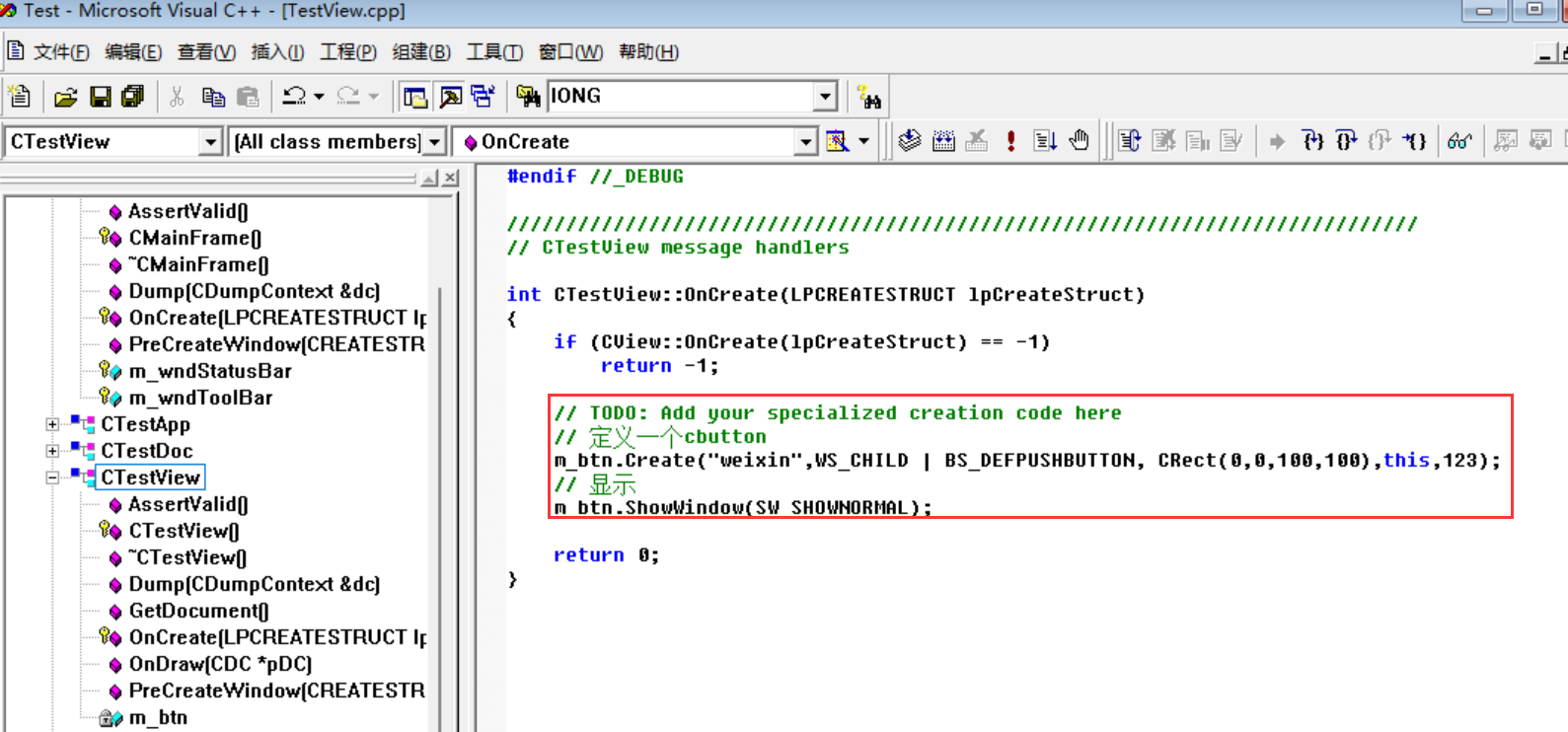The width and height of the screenshot is (1568, 732).
Task: Click the QuickWatch glasses icon
Action: tap(1459, 141)
